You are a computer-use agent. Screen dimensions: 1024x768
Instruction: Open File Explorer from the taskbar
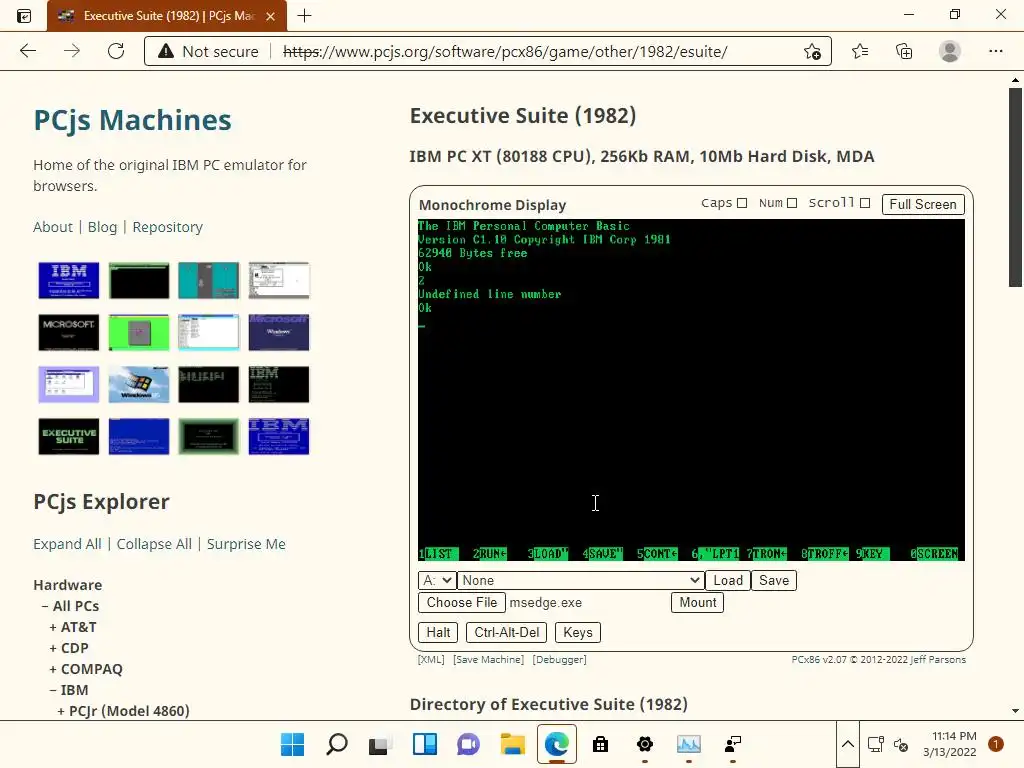coord(513,744)
